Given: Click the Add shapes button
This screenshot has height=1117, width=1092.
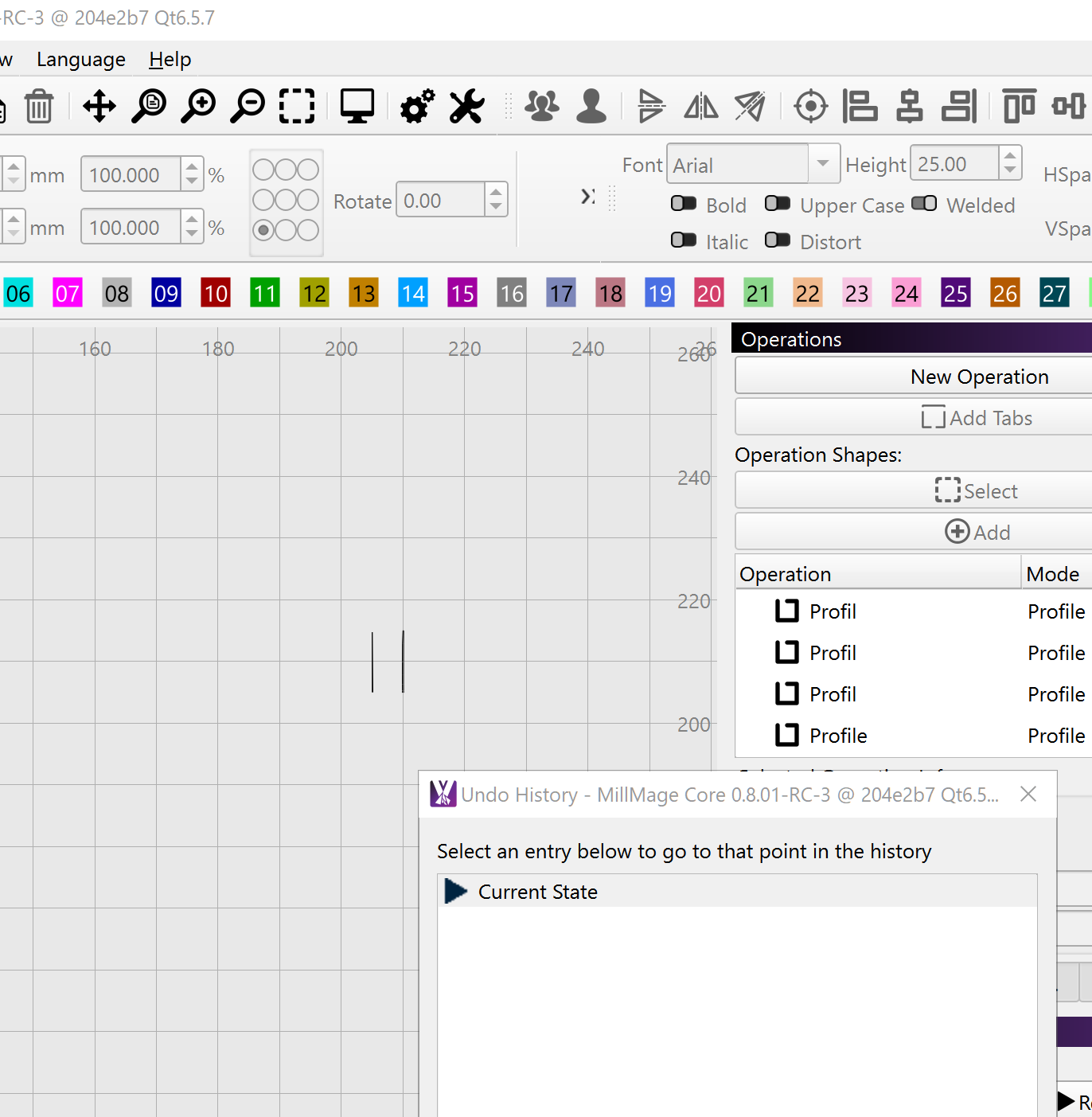Looking at the screenshot, I should pos(914,532).
